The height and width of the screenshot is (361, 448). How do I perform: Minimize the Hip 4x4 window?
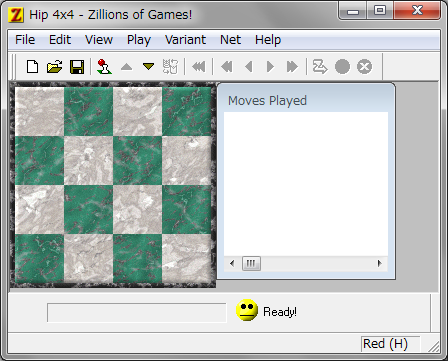(x=353, y=11)
